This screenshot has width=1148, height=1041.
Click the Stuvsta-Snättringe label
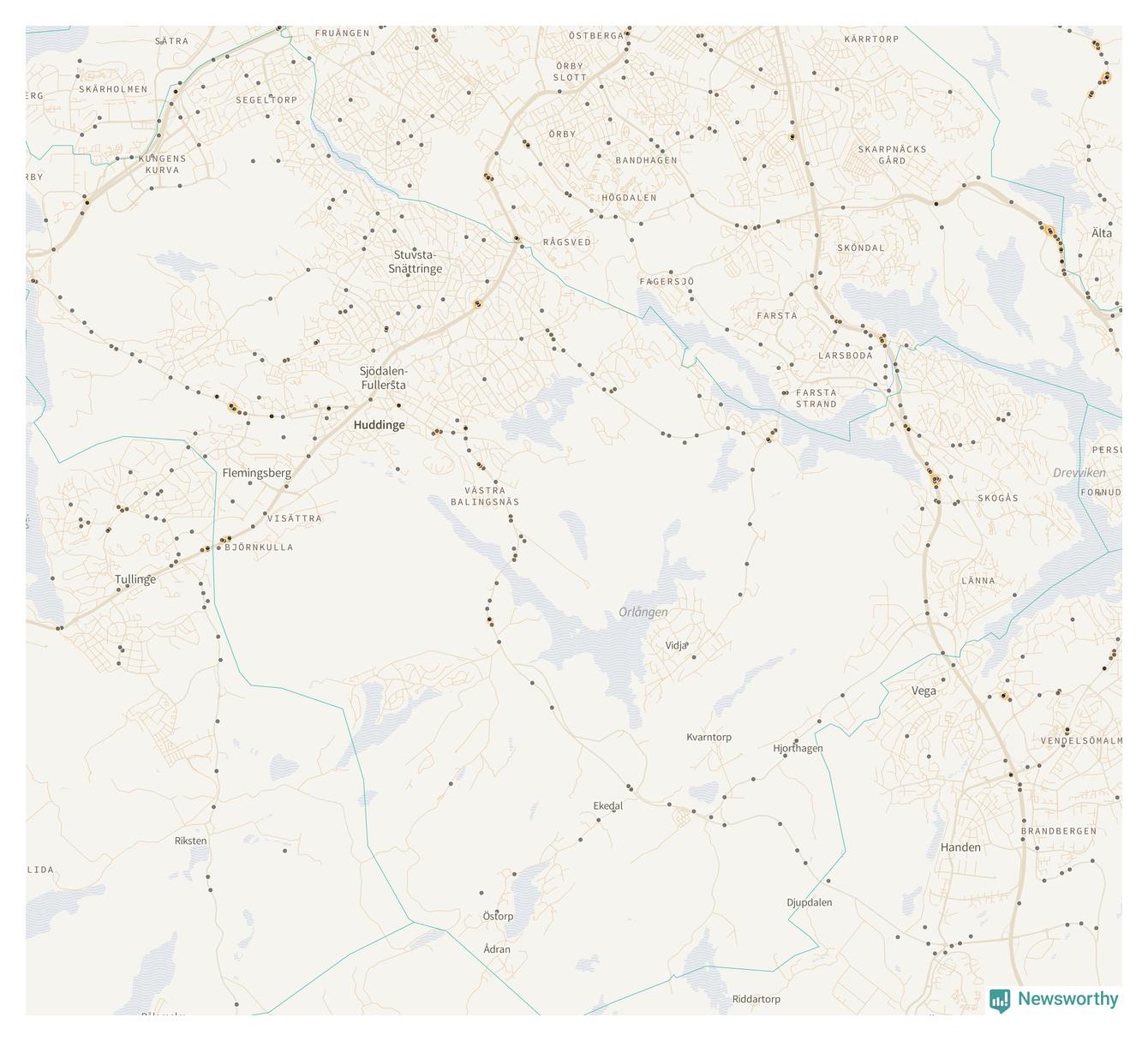coord(415,261)
